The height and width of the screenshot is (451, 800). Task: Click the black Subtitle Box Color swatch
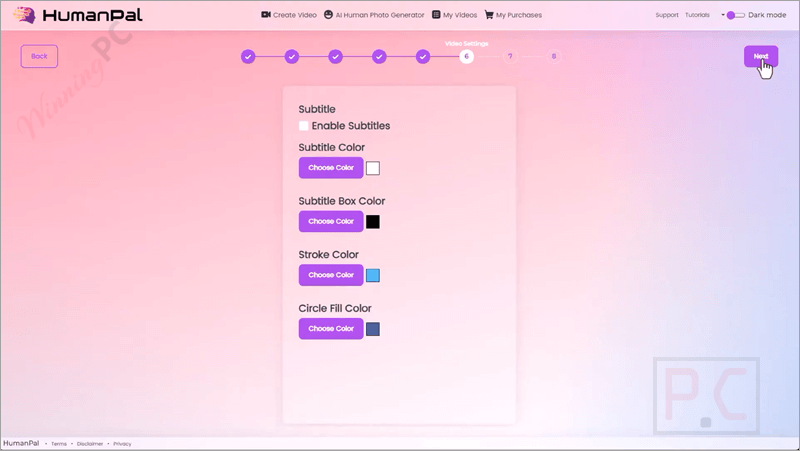[373, 222]
